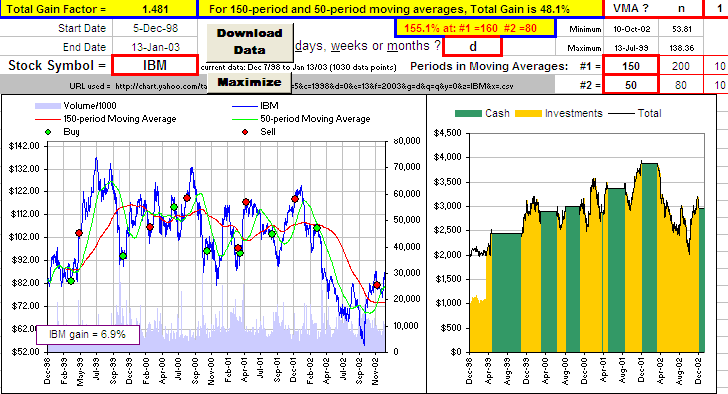728x394 pixels.
Task: Click the 80,000 volume axis label
Action: tap(406, 141)
